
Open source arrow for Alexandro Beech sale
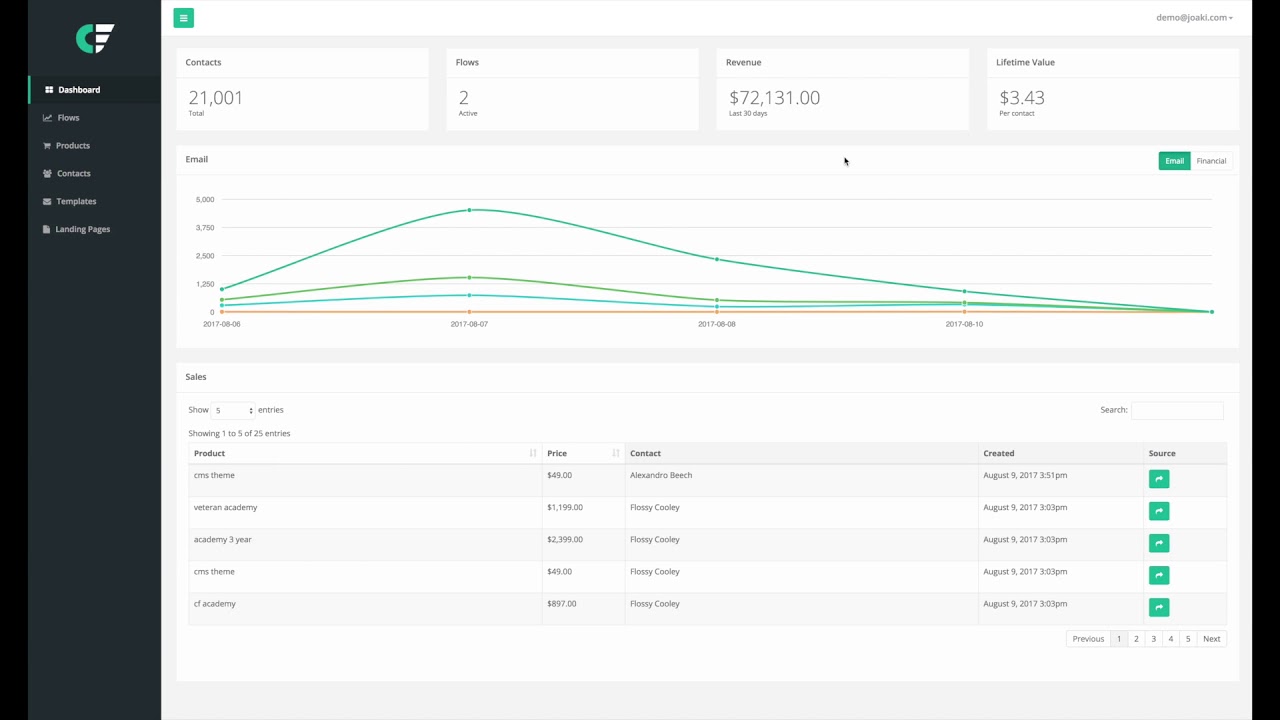(1159, 479)
